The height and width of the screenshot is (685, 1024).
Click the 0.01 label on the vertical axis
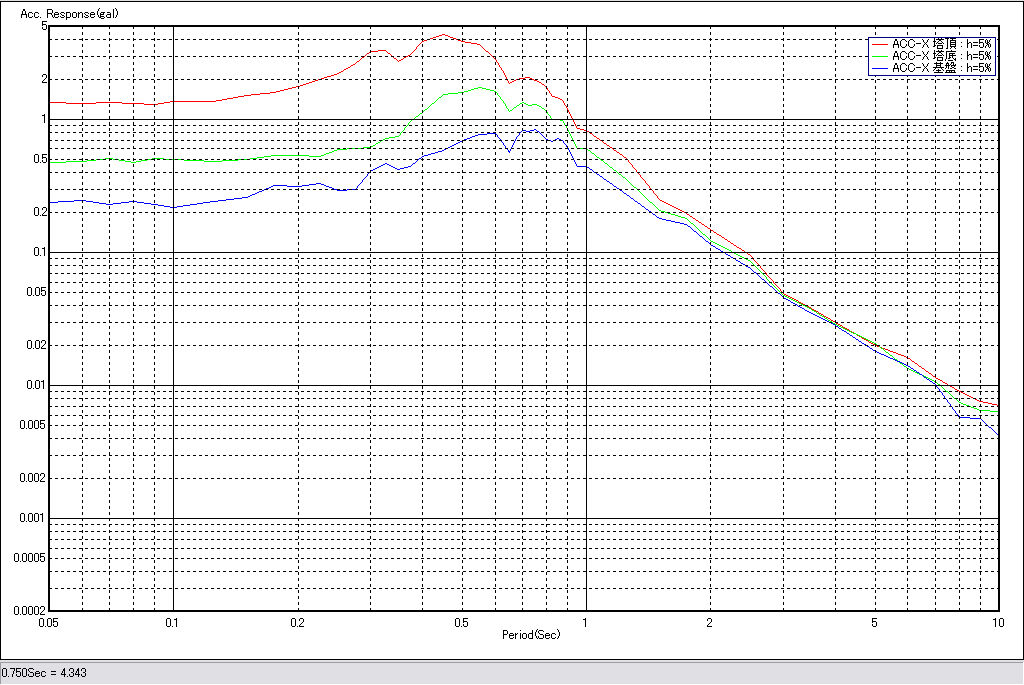click(x=33, y=385)
